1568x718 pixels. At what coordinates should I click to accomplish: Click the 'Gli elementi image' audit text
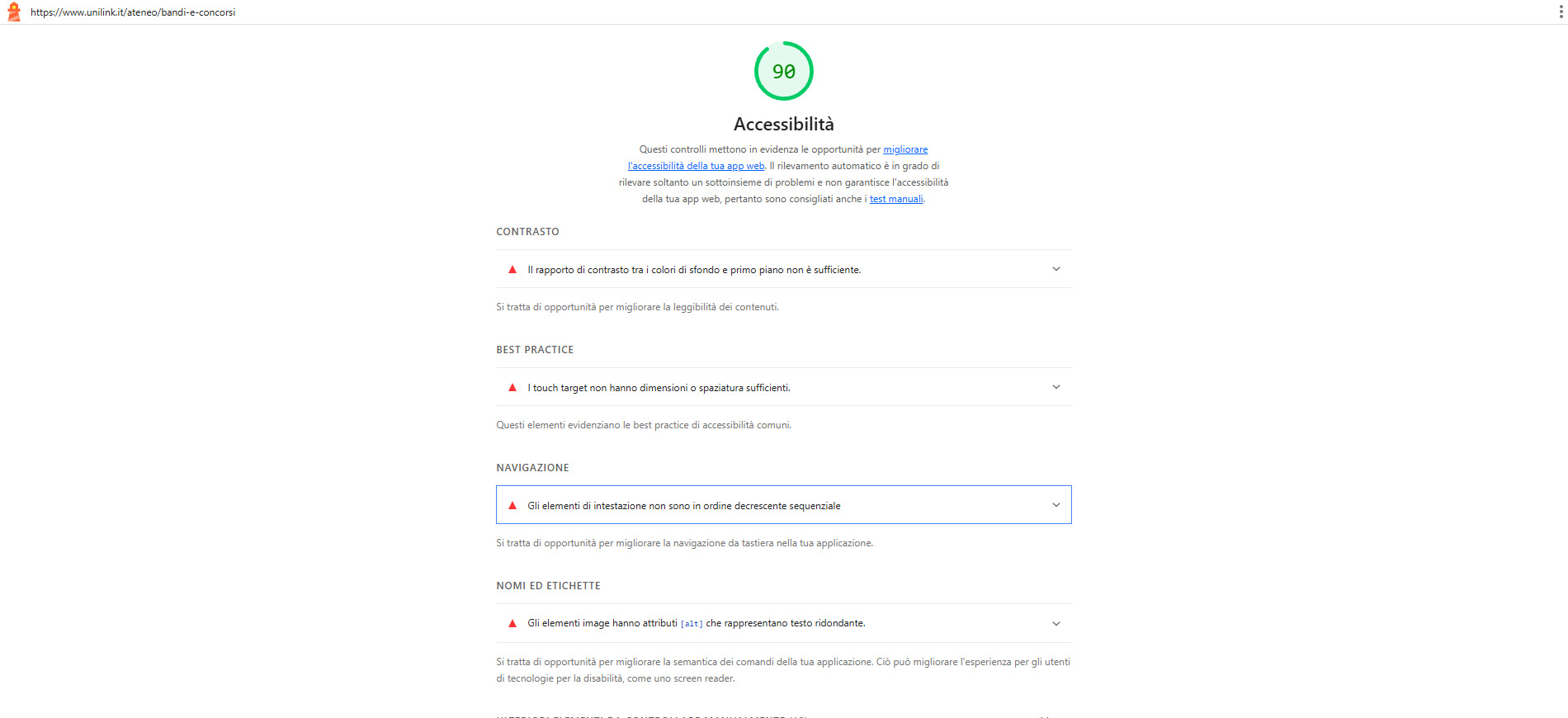[697, 623]
